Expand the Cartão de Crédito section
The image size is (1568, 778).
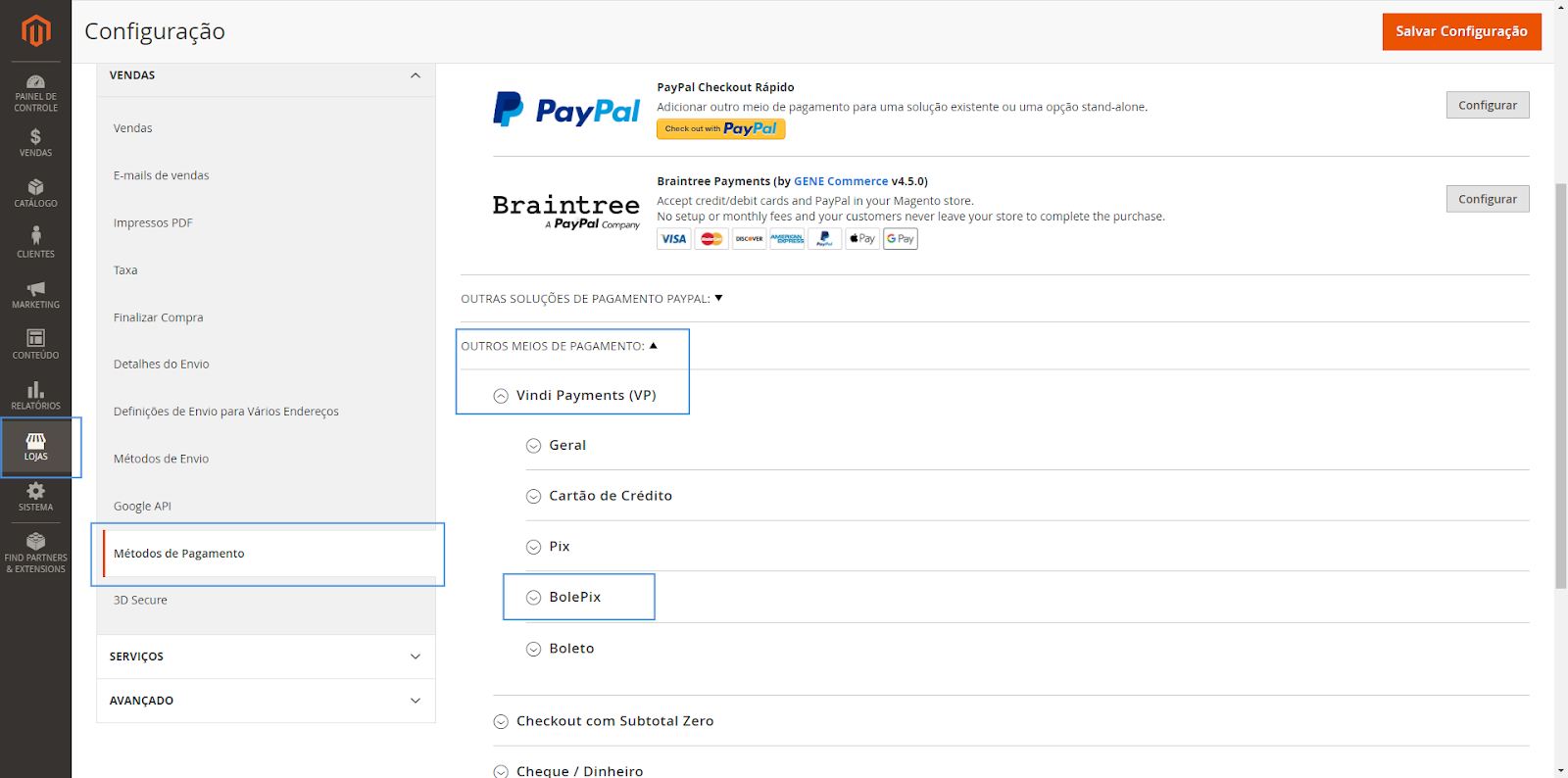coord(599,496)
